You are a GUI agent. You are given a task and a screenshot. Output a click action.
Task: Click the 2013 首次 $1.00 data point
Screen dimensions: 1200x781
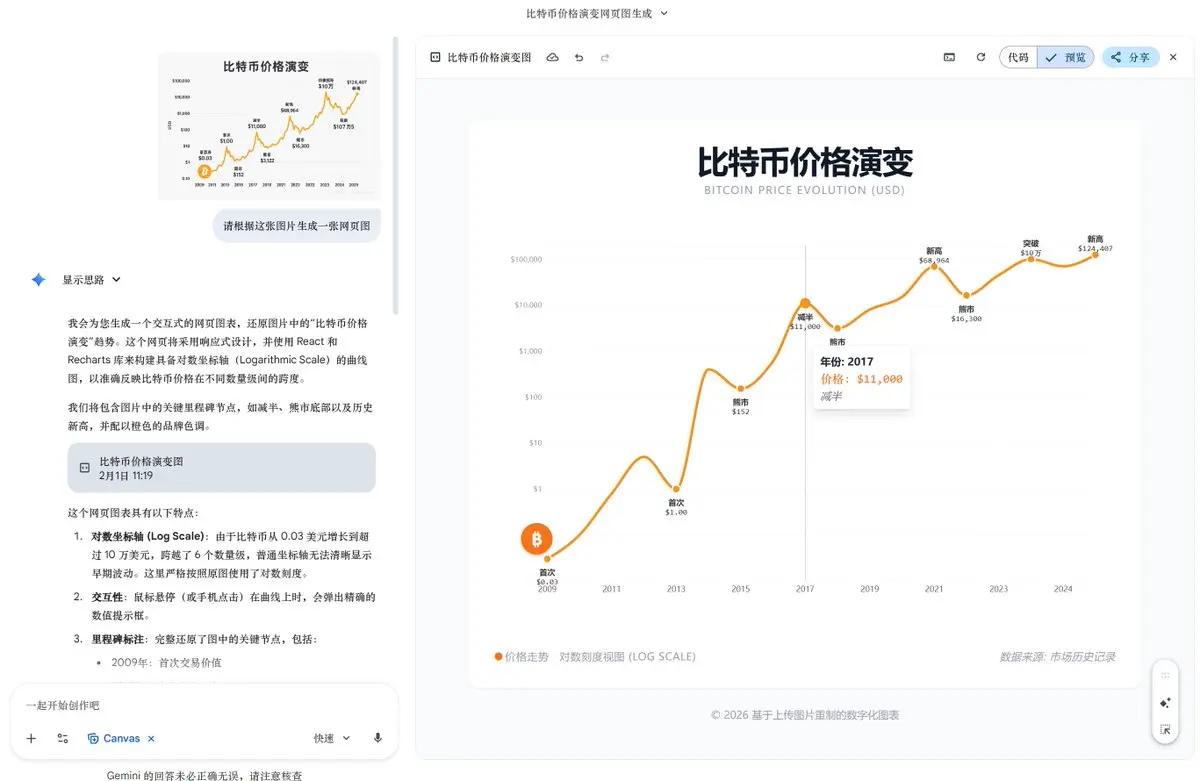coord(676,490)
